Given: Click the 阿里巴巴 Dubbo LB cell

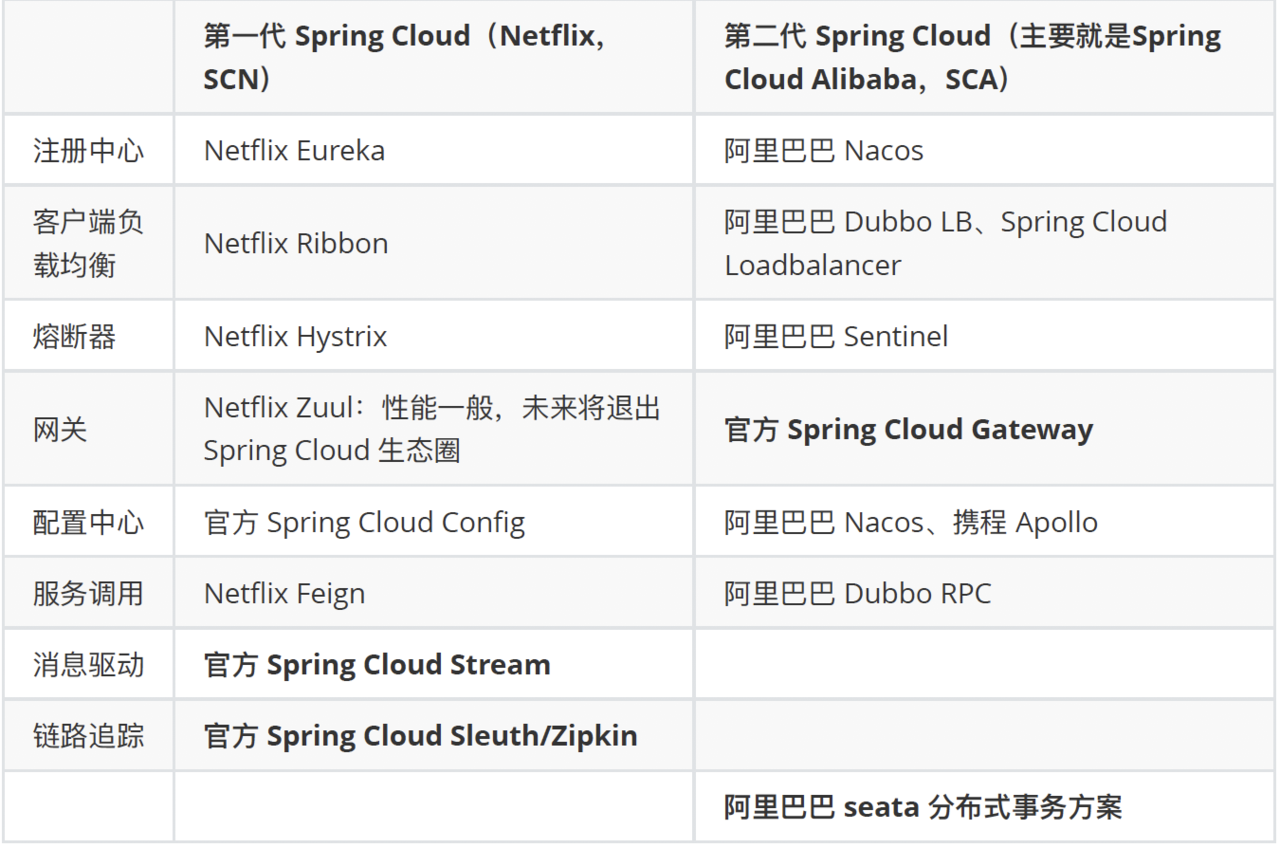Looking at the screenshot, I should (x=945, y=243).
